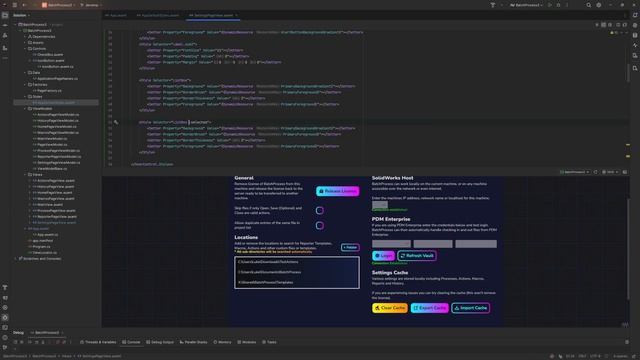Open the Debug tool window icon in left strip

5,318
